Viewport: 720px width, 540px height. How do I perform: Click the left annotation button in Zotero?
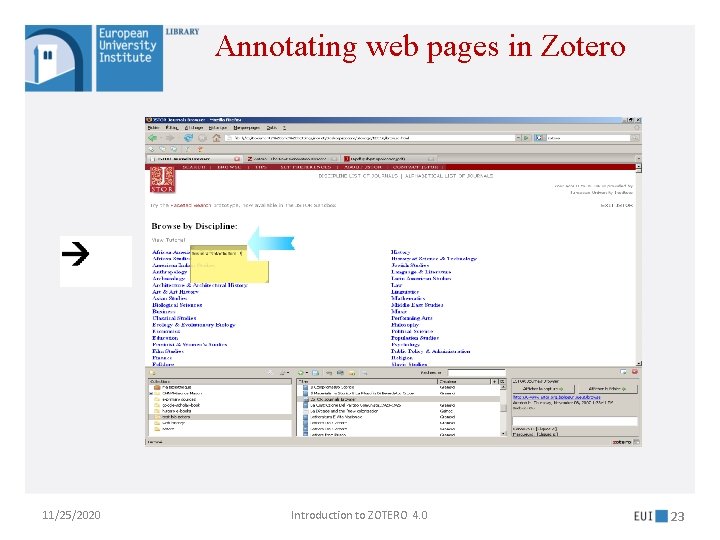543,388
